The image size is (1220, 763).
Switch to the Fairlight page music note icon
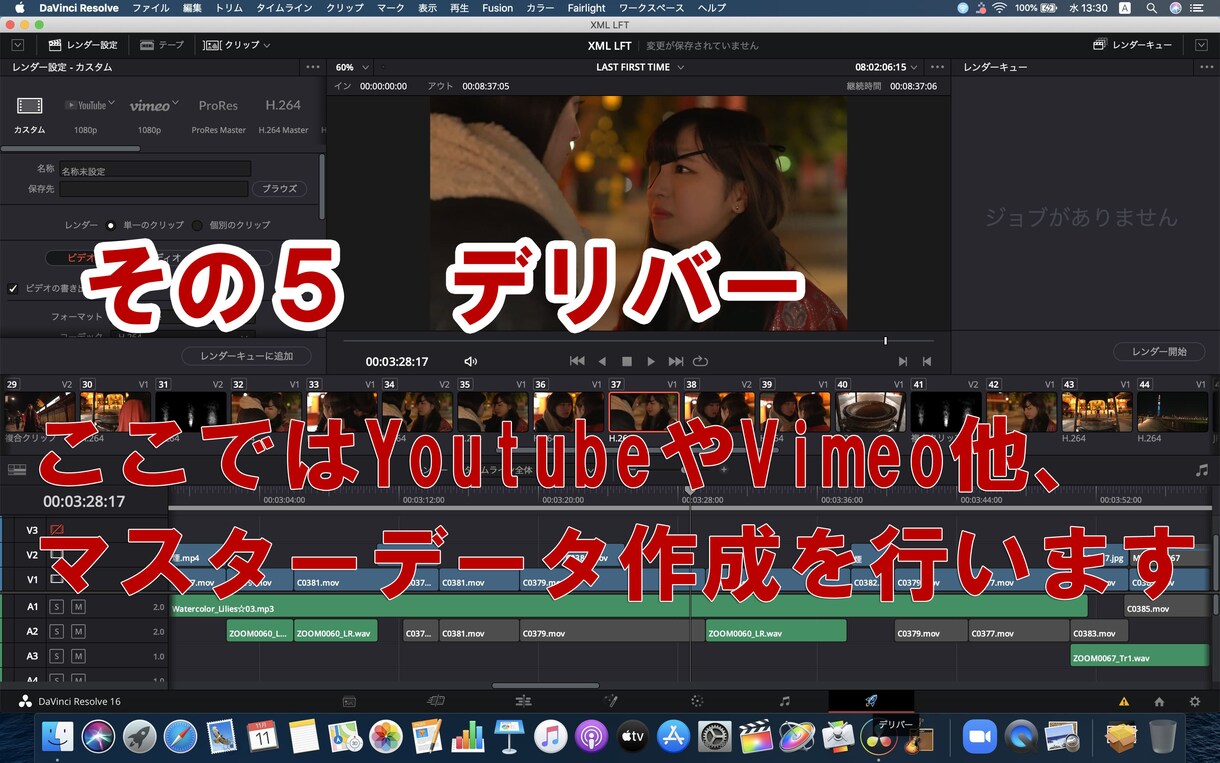(x=784, y=701)
